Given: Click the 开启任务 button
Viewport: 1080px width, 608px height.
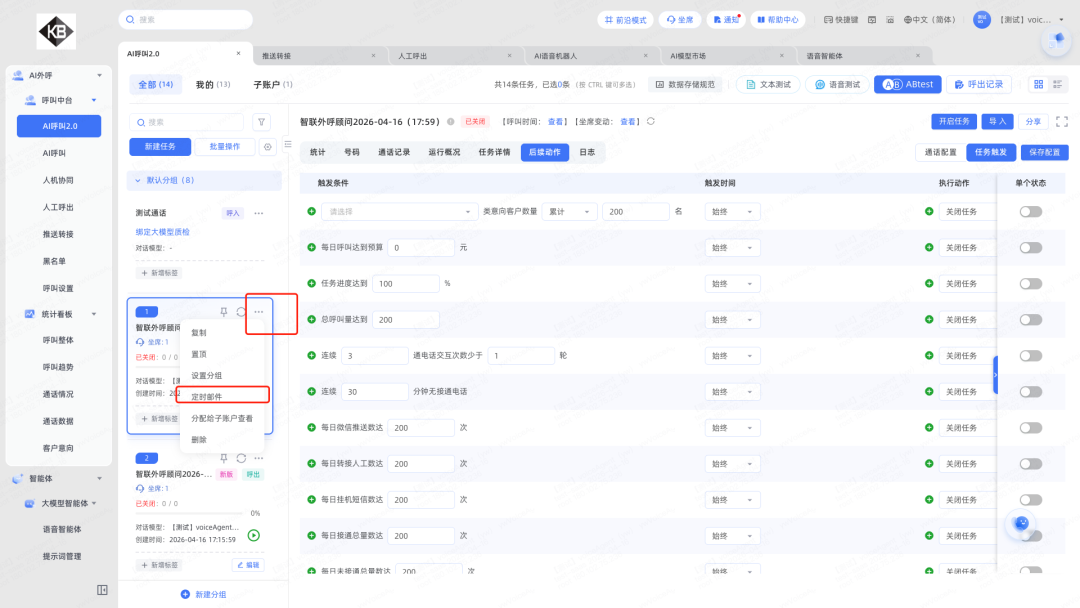Looking at the screenshot, I should click(x=953, y=121).
